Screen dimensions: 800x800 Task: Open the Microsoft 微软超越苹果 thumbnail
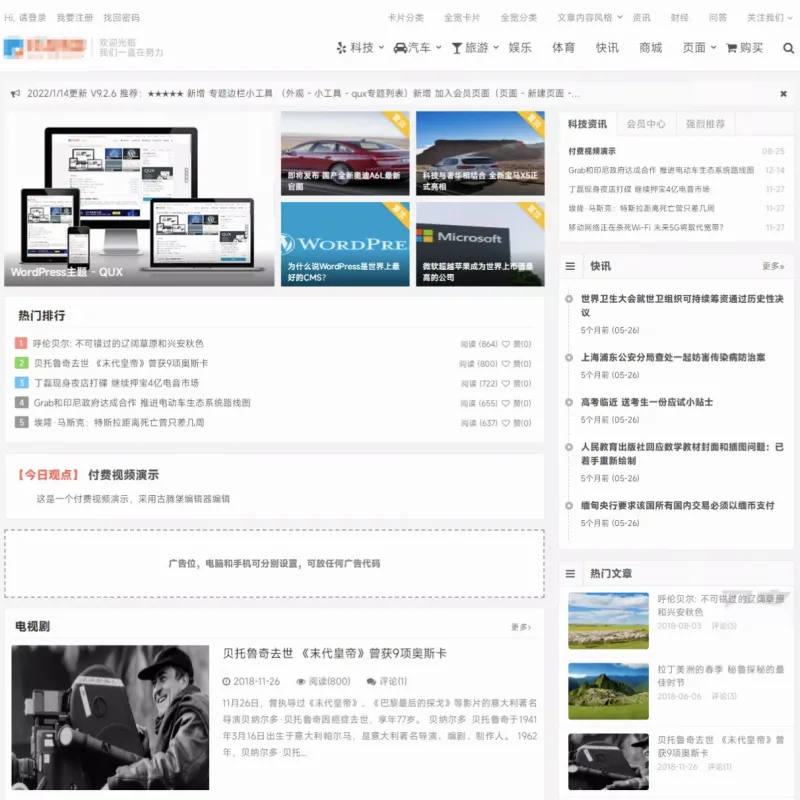coord(480,244)
